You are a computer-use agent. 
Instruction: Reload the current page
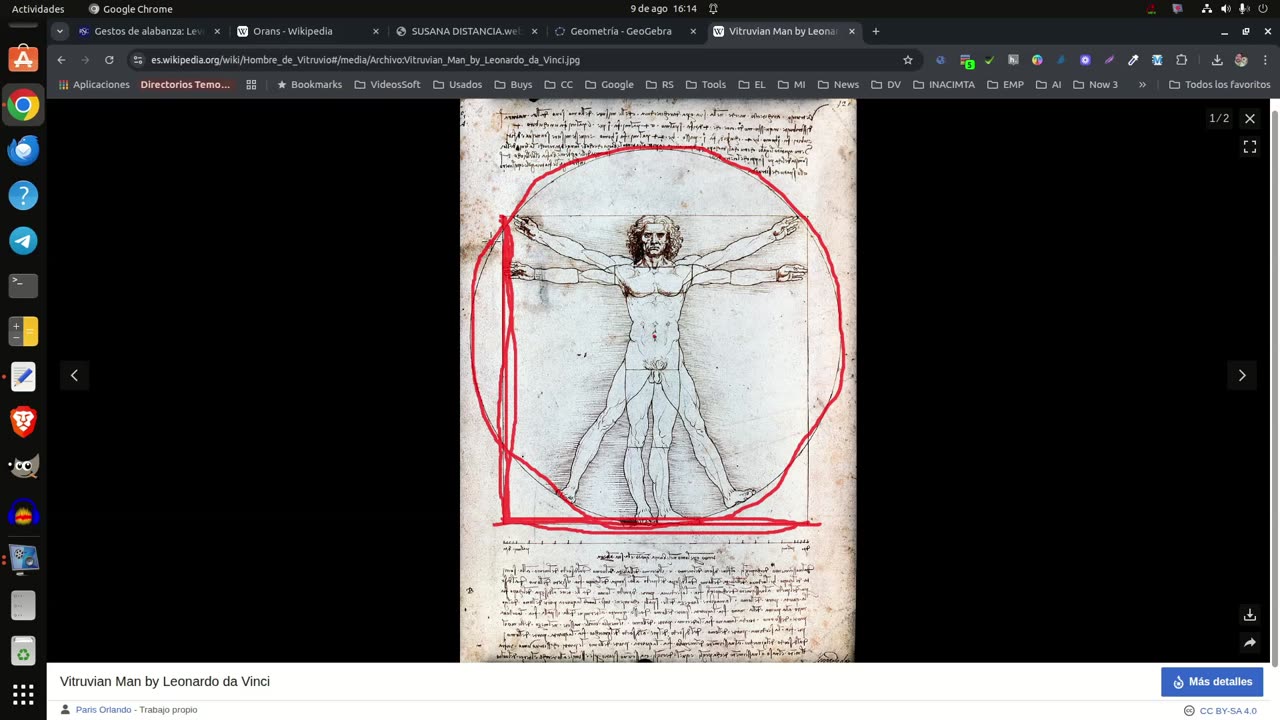(109, 60)
